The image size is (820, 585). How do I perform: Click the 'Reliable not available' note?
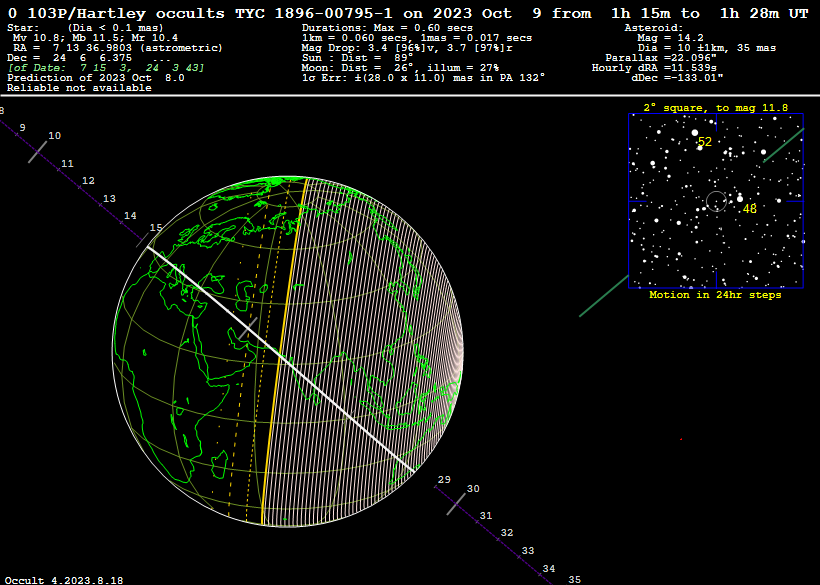(79, 88)
